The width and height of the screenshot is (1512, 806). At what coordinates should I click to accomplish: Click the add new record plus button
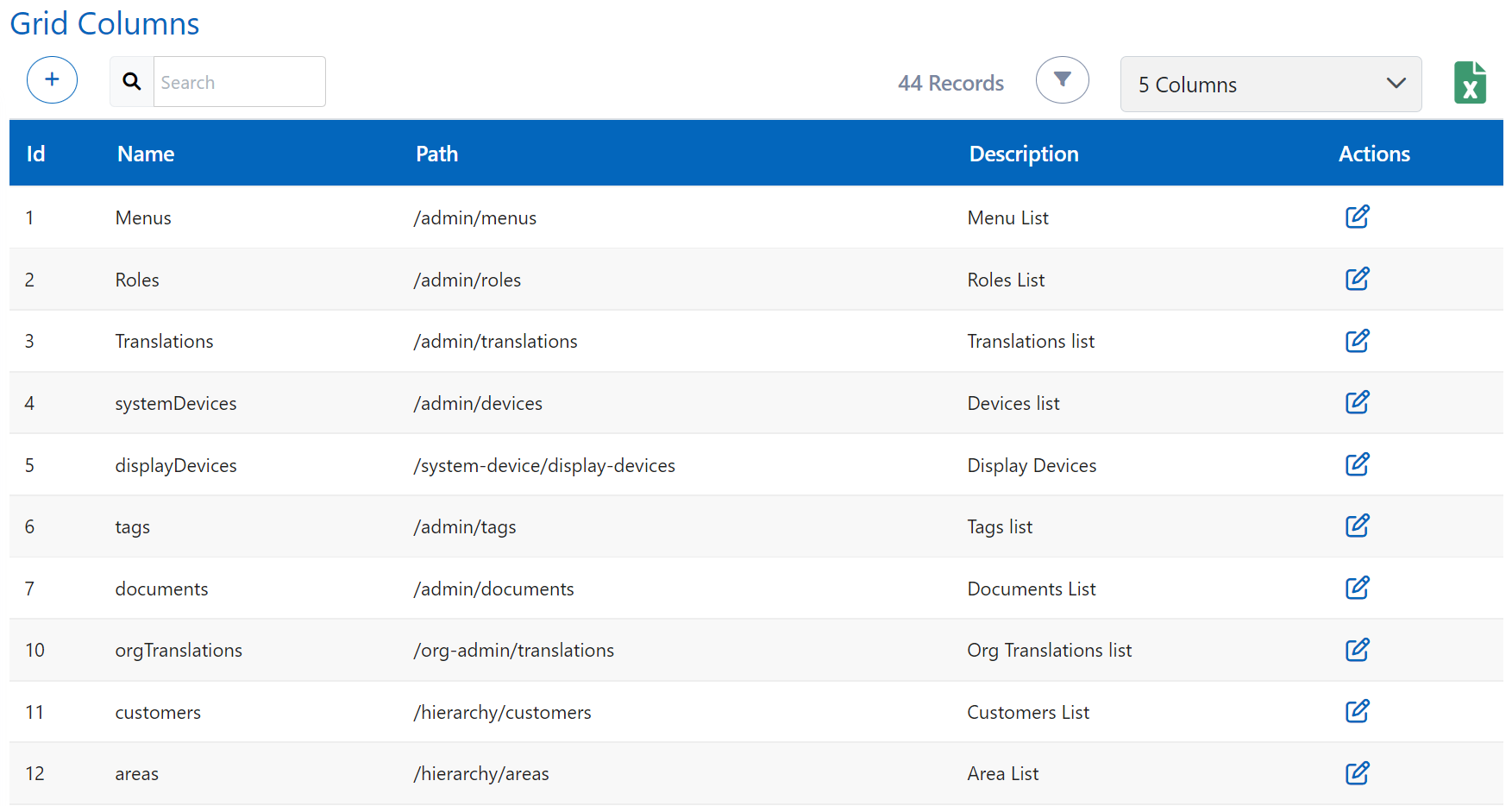52,80
